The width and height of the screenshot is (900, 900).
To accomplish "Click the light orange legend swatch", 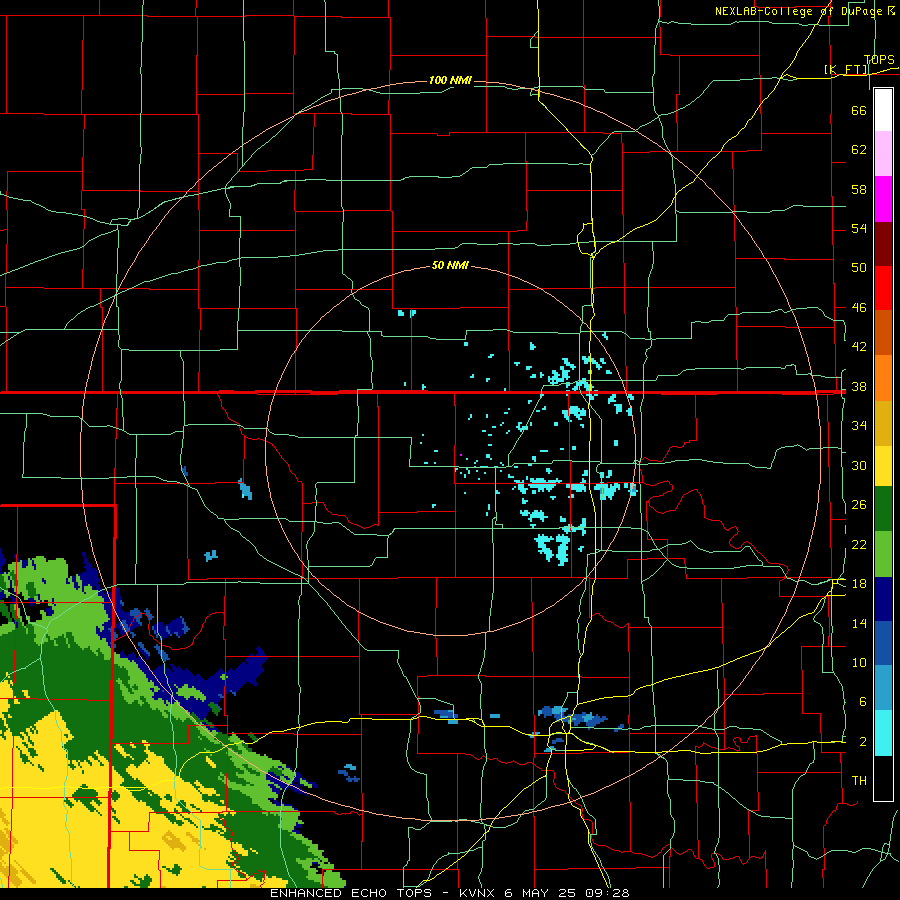I will point(883,378).
